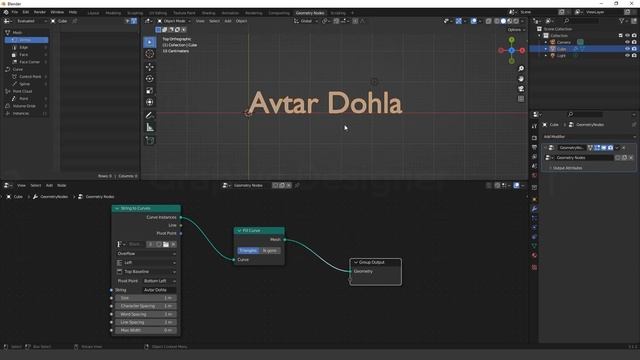640x360 pixels.
Task: Select the Select Box tool in the viewport toolbar
Action: [150, 42]
